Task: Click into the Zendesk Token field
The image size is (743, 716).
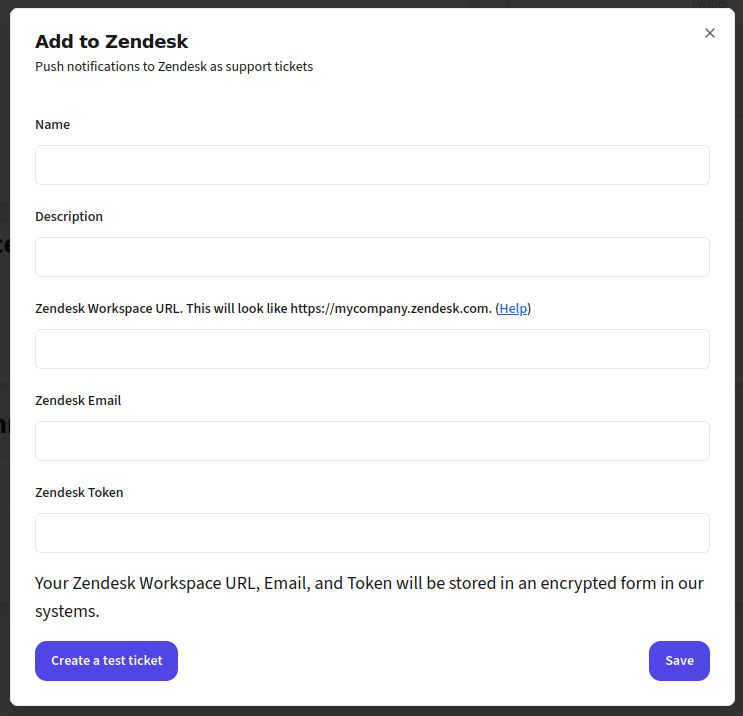Action: pos(372,533)
